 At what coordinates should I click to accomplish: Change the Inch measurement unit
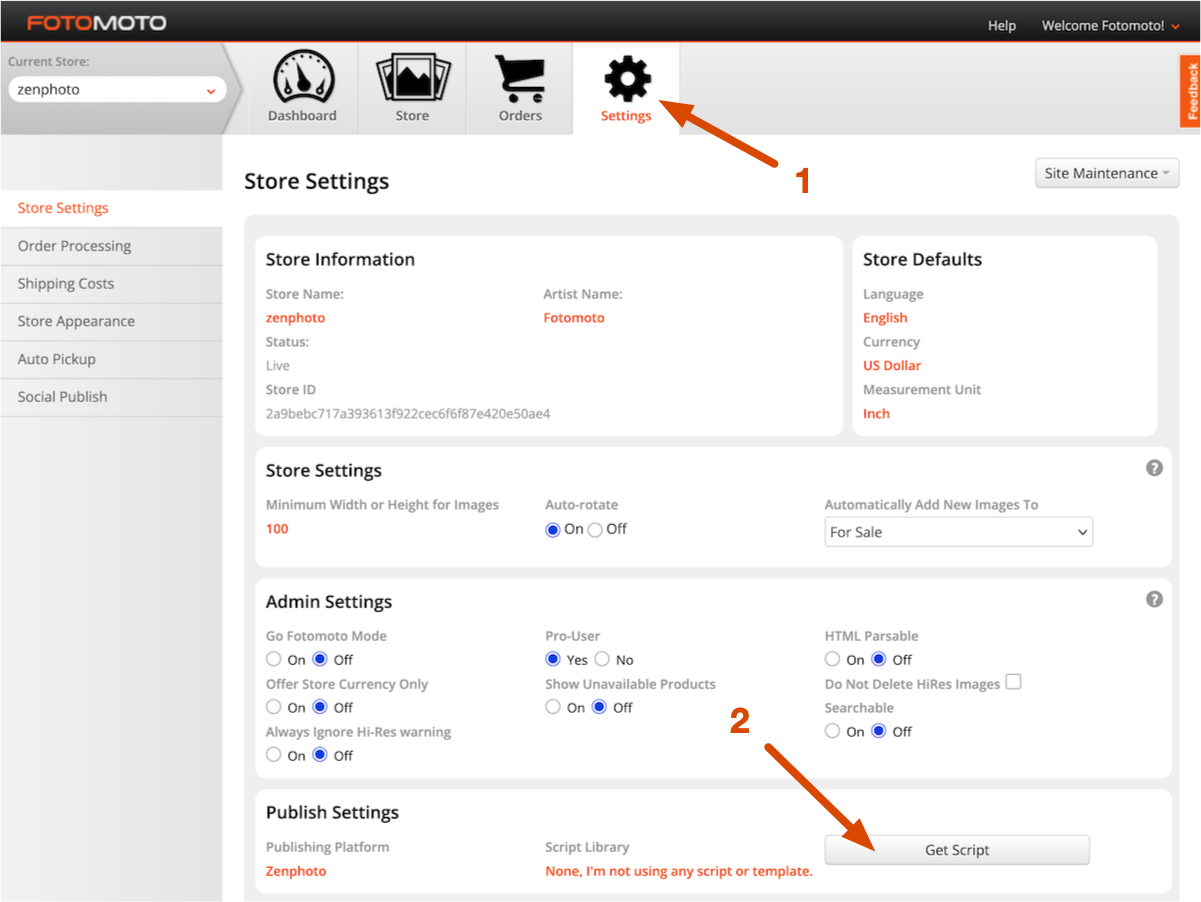[x=876, y=414]
